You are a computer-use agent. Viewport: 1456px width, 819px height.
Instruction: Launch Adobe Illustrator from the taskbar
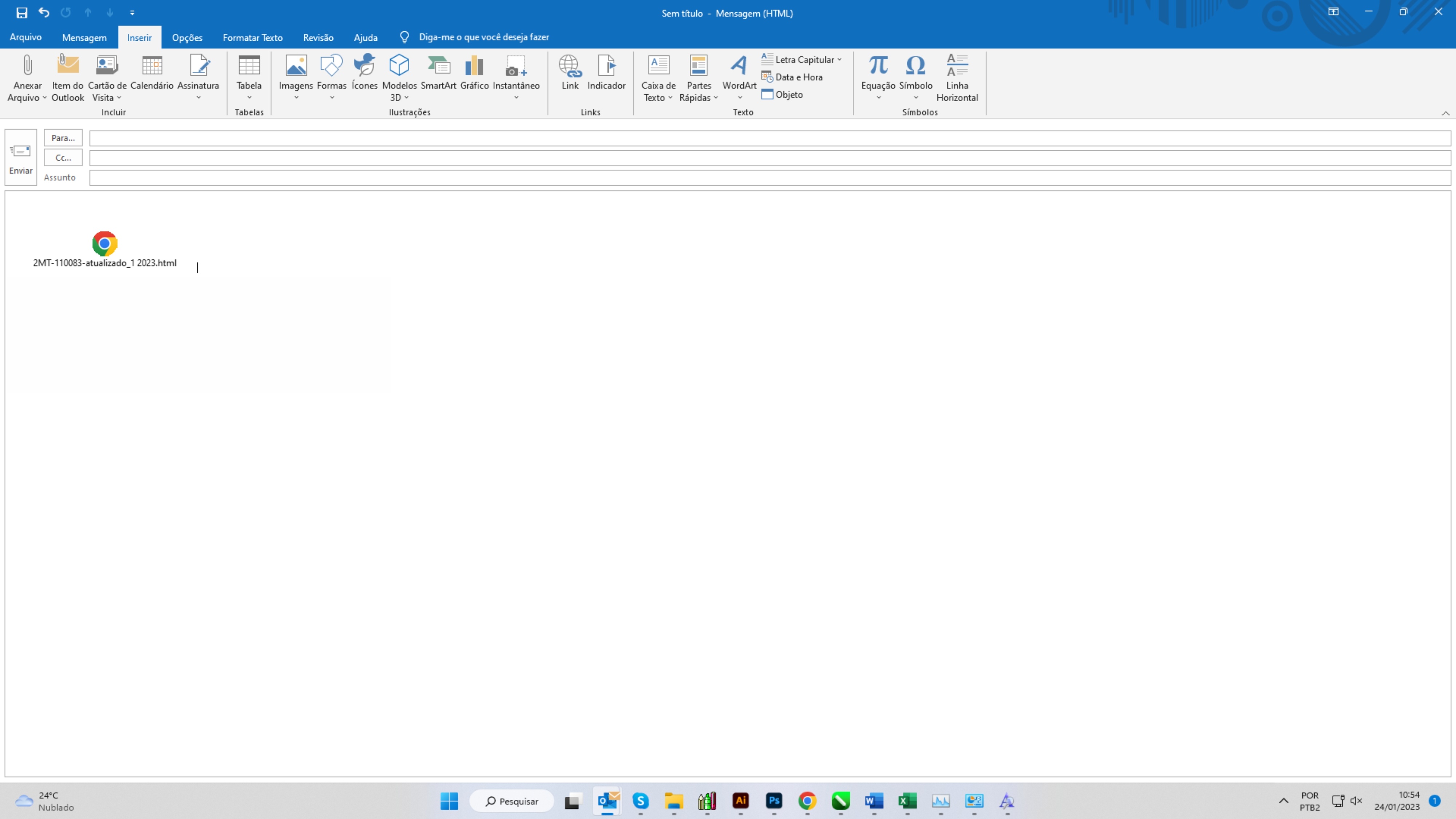pyautogui.click(x=740, y=801)
